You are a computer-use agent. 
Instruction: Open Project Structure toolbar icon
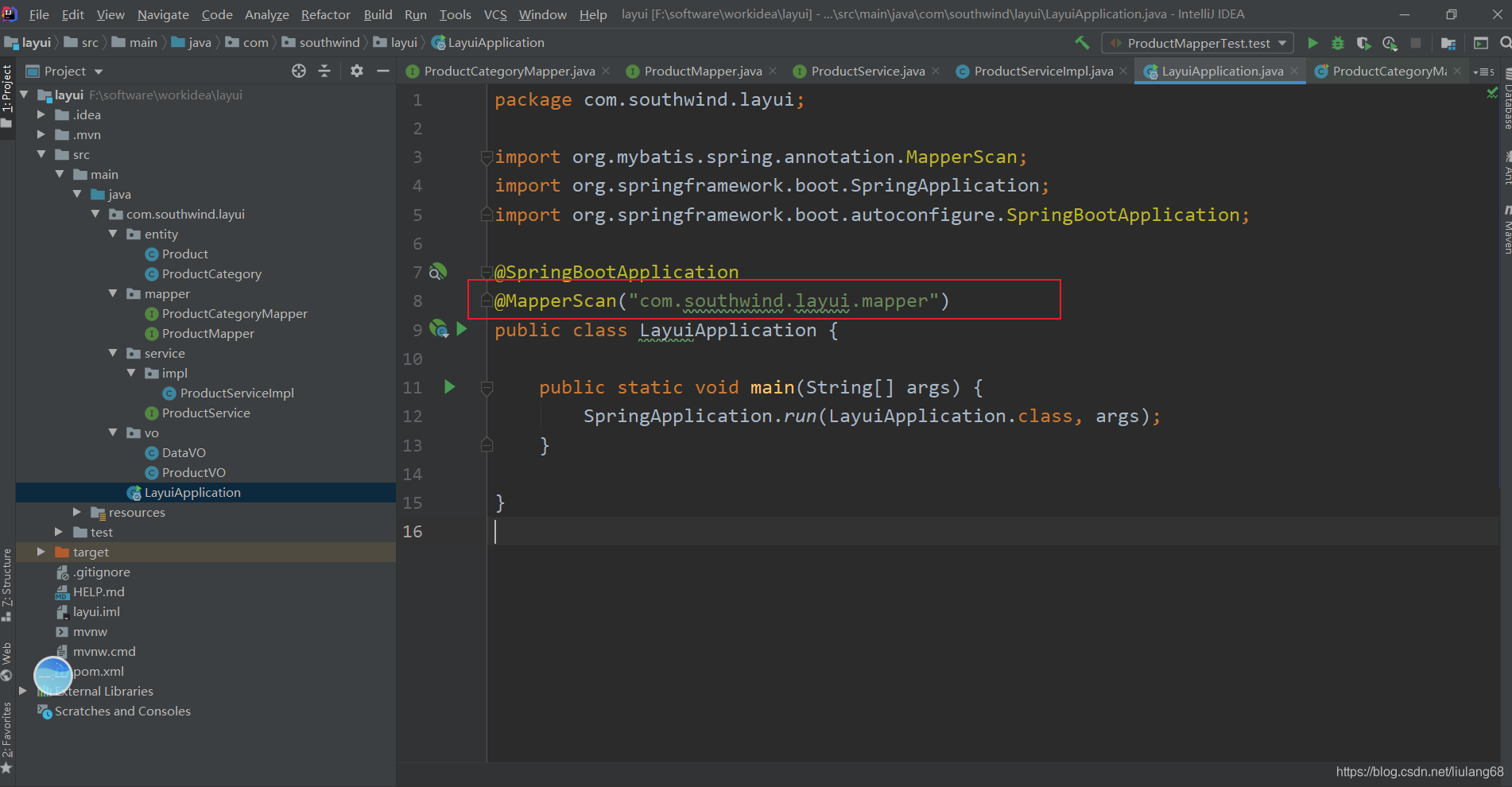(x=1448, y=43)
